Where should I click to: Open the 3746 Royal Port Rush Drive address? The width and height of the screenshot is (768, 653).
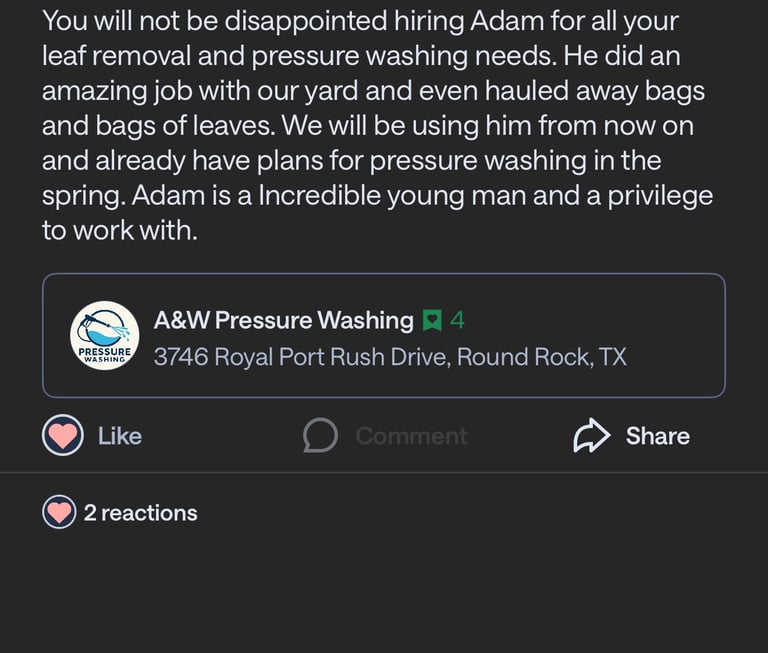pyautogui.click(x=300, y=357)
